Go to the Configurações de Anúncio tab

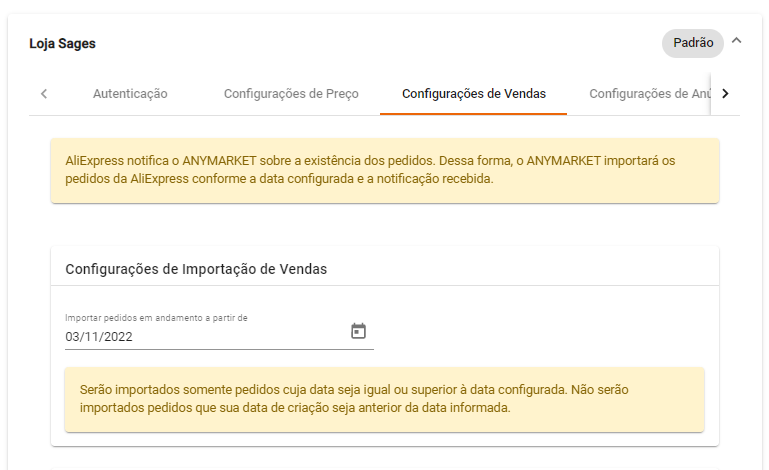[x=649, y=93]
